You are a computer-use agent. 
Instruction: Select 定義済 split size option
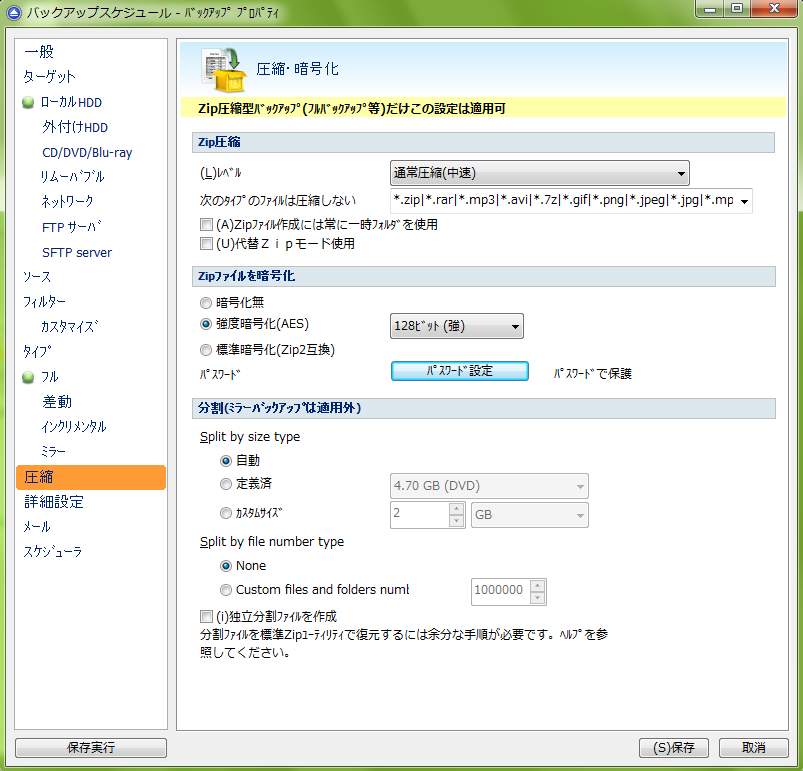[x=225, y=484]
